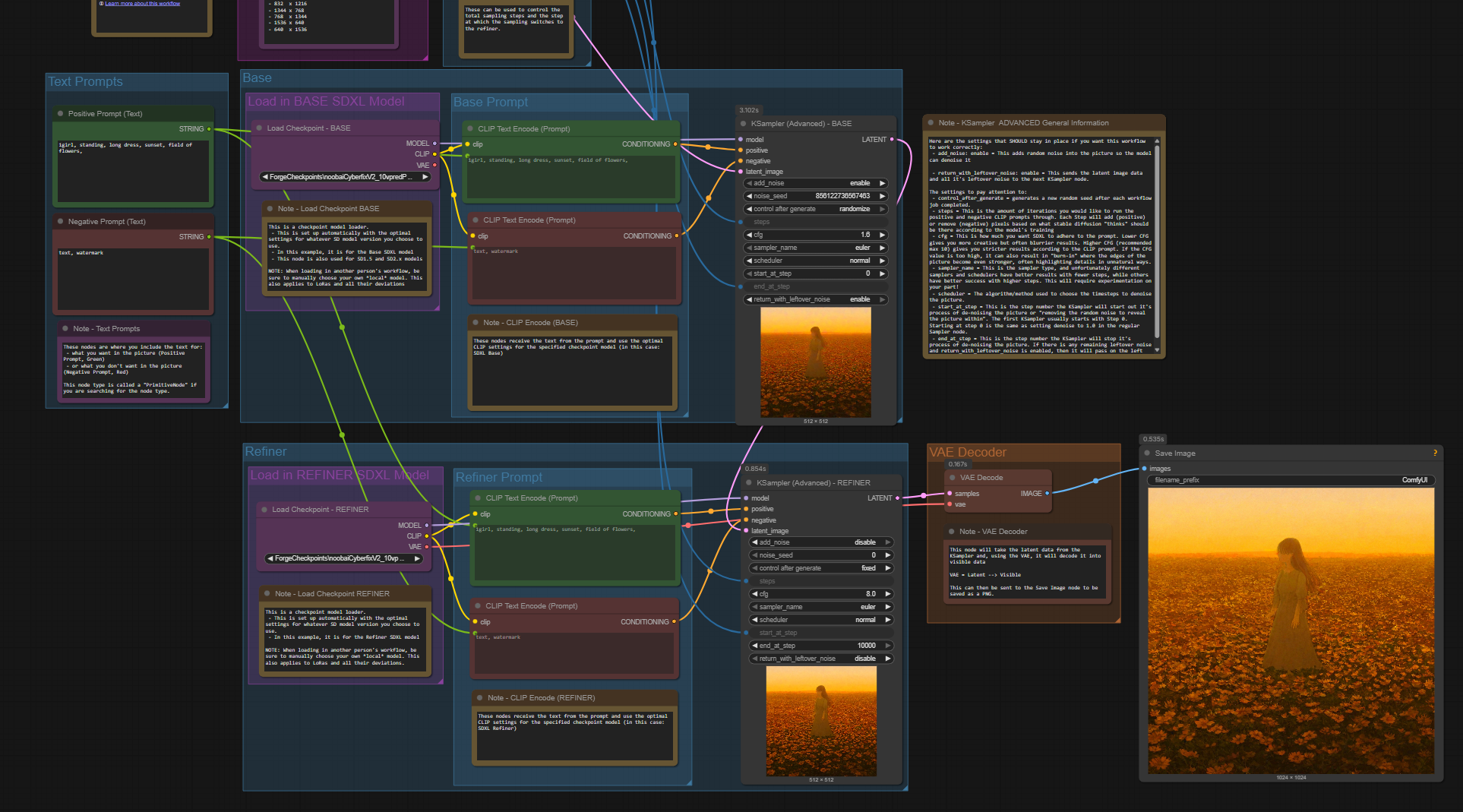Collapse the Negative Prompt (Text) node via its title dot

60,222
